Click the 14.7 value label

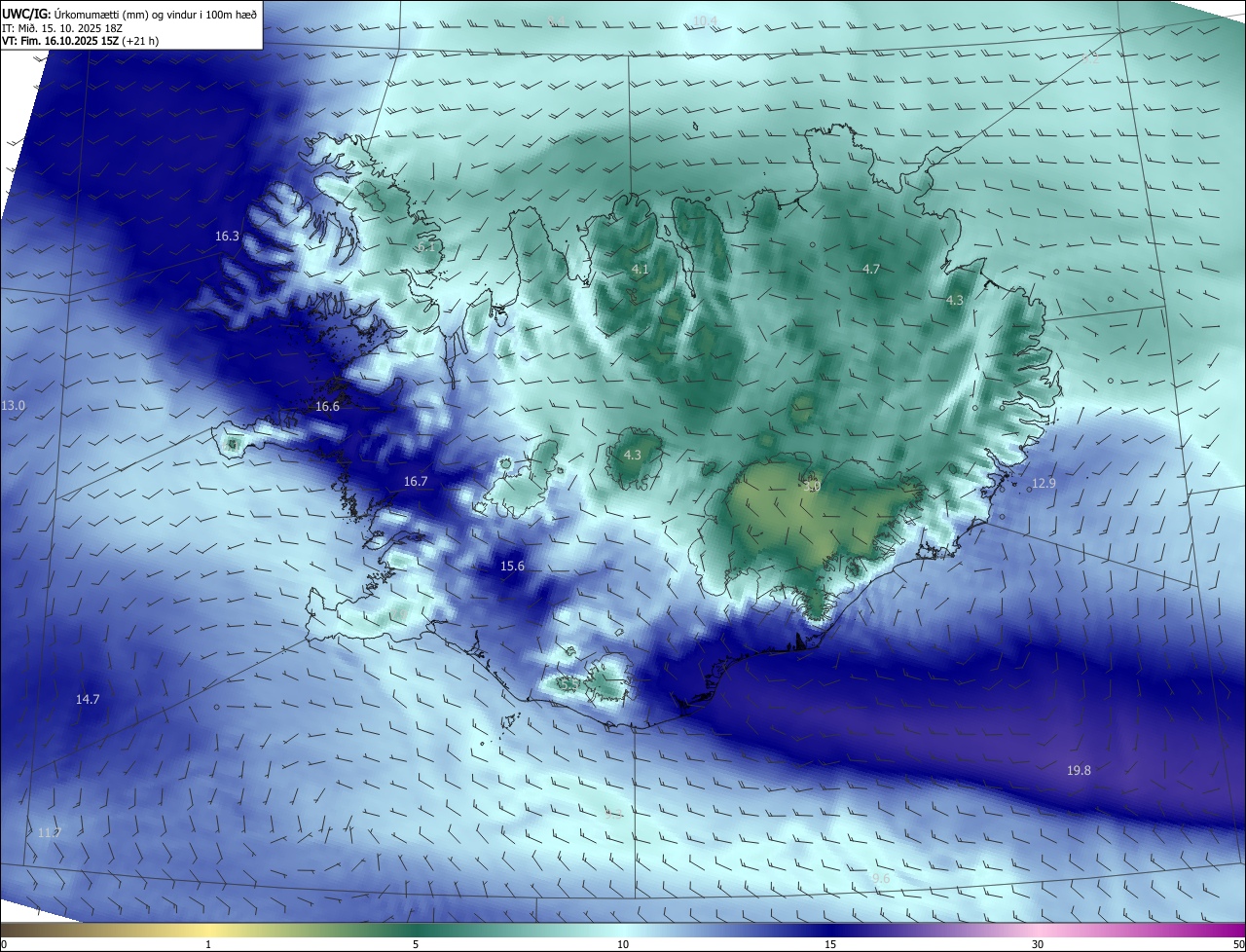[88, 700]
